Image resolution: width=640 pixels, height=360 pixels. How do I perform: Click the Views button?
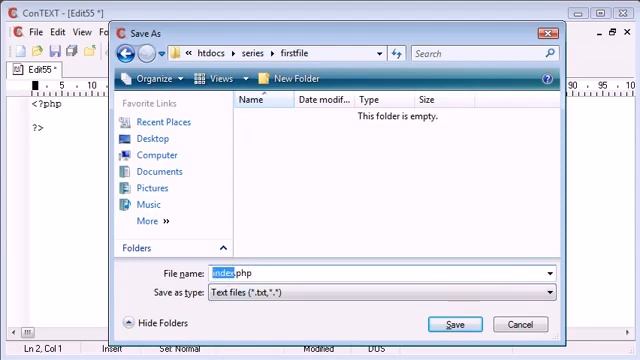point(213,78)
